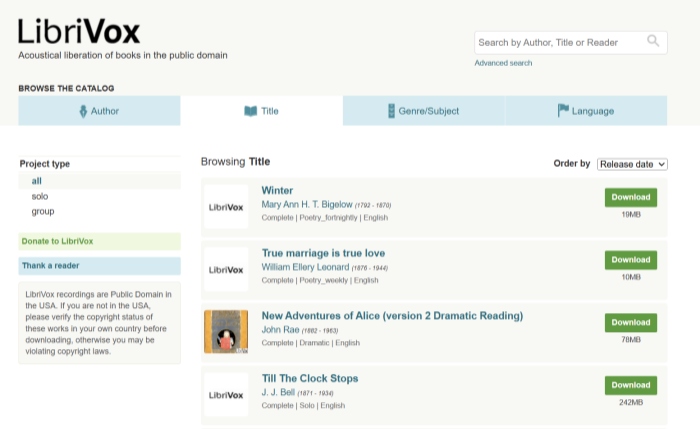
Task: Open the Order by Release date dropdown
Action: [632, 164]
